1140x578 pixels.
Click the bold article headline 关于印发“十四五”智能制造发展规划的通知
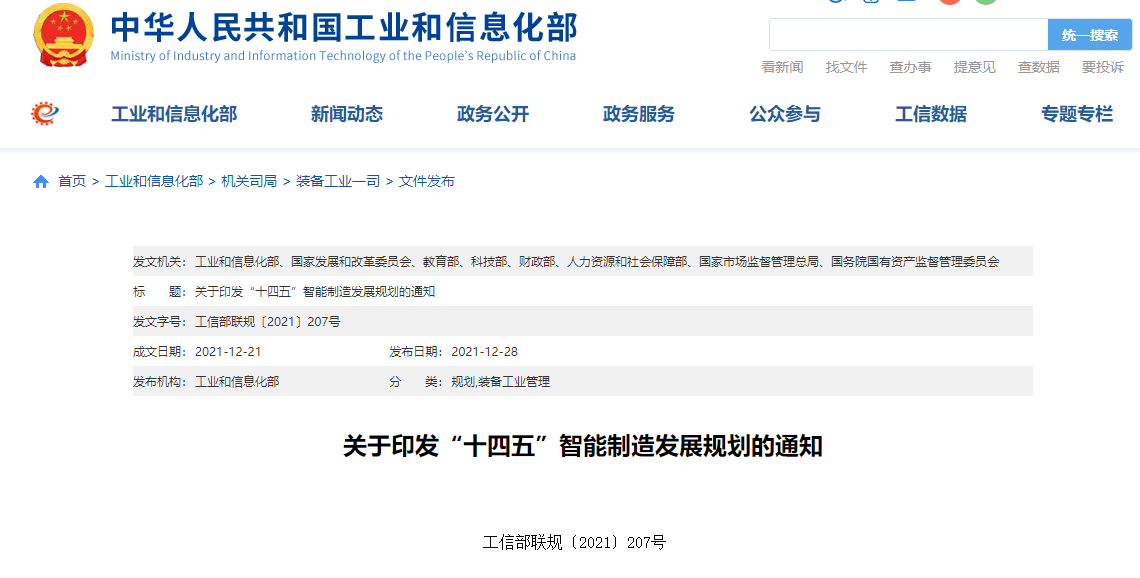[582, 446]
